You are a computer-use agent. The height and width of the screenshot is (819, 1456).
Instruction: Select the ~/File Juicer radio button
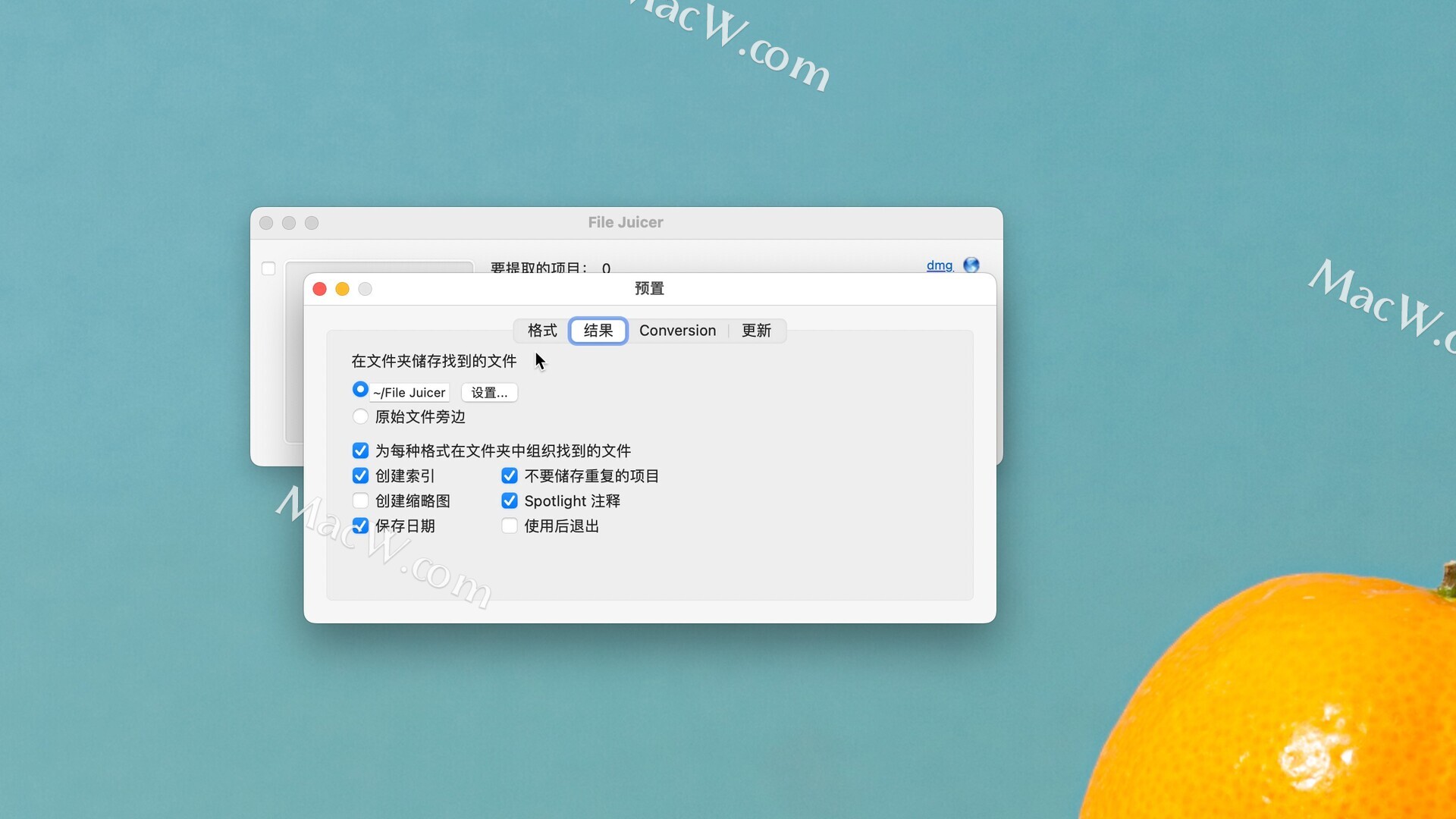360,390
